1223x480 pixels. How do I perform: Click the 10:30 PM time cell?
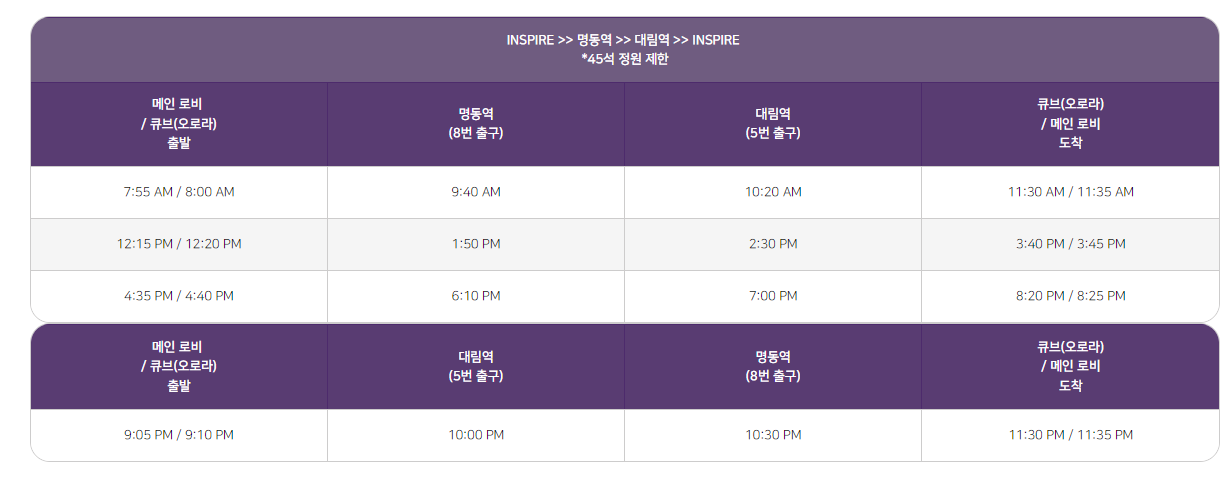pos(773,435)
